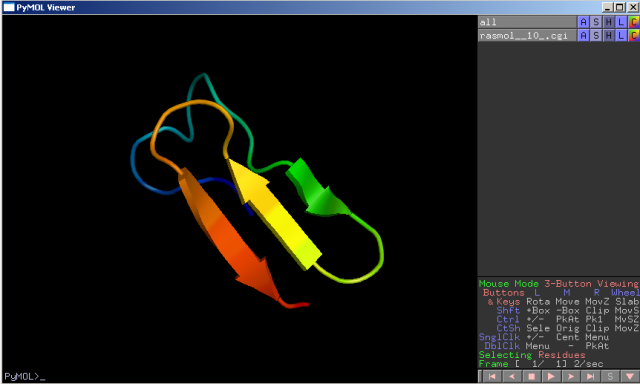Toggle the all objects entry

[x=527, y=22]
